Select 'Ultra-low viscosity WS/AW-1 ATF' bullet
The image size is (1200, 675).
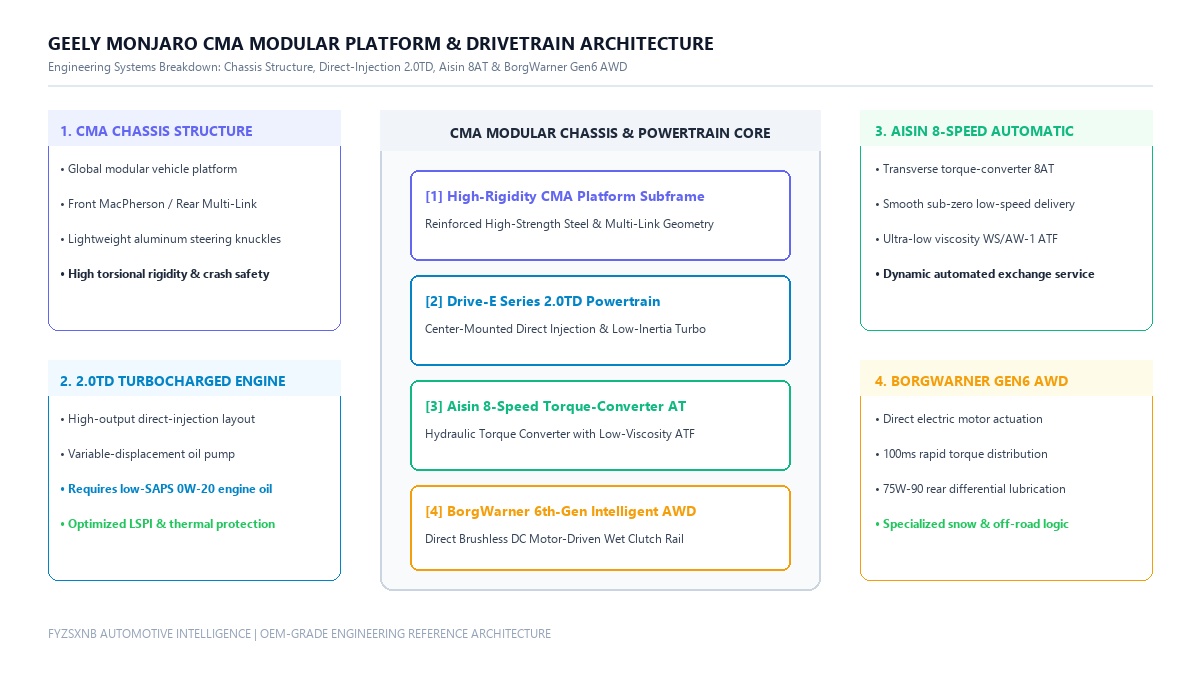[969, 239]
